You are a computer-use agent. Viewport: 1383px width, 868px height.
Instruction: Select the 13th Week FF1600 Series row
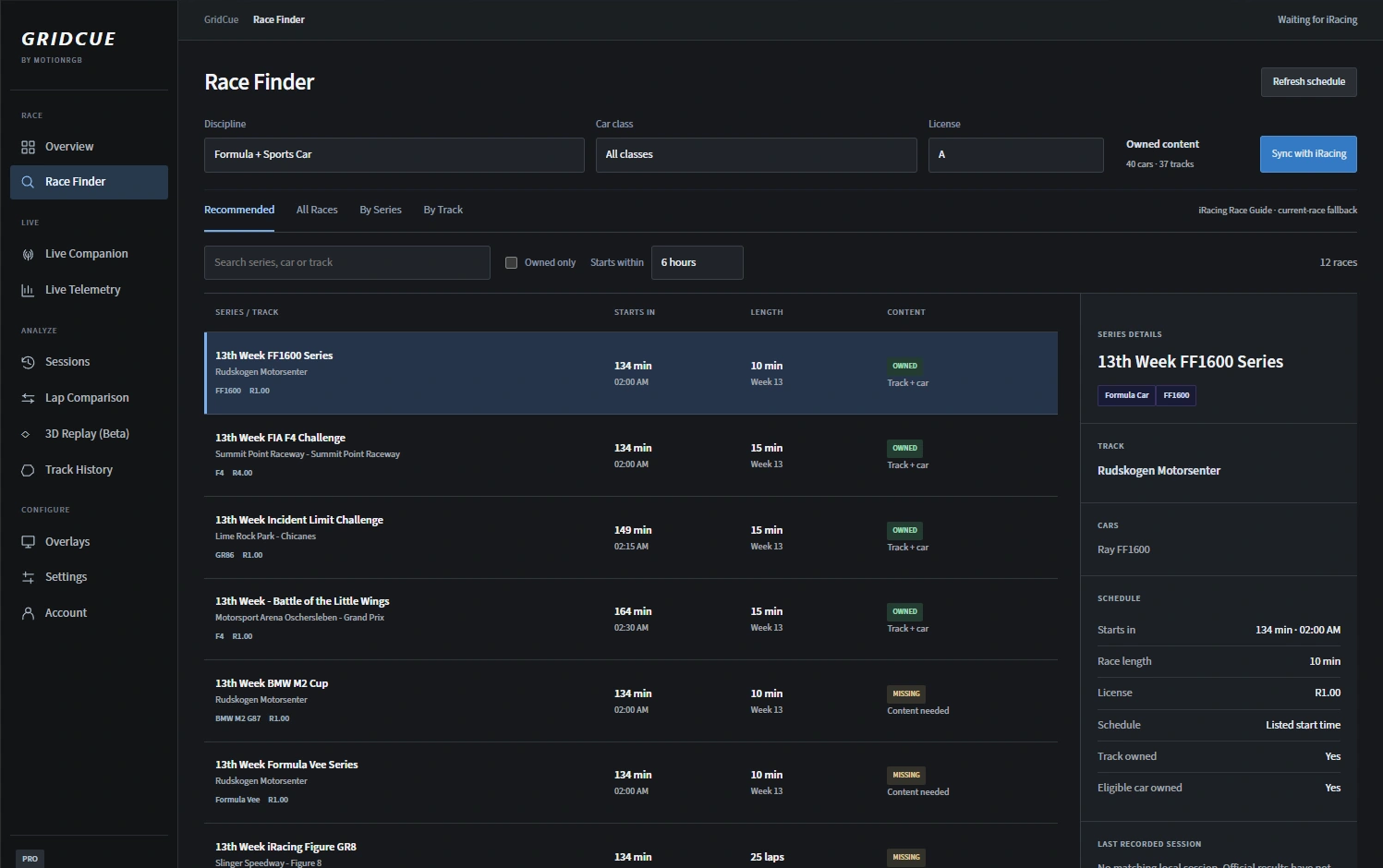[631, 373]
